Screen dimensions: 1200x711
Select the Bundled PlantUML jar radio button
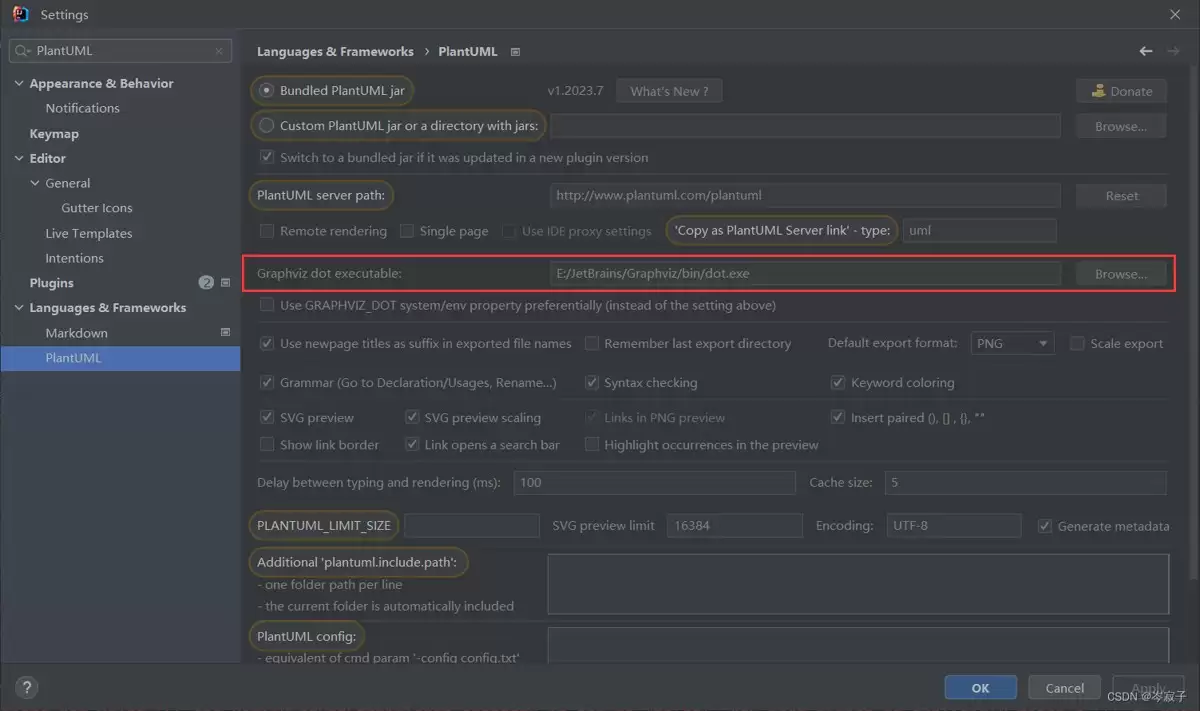(266, 90)
